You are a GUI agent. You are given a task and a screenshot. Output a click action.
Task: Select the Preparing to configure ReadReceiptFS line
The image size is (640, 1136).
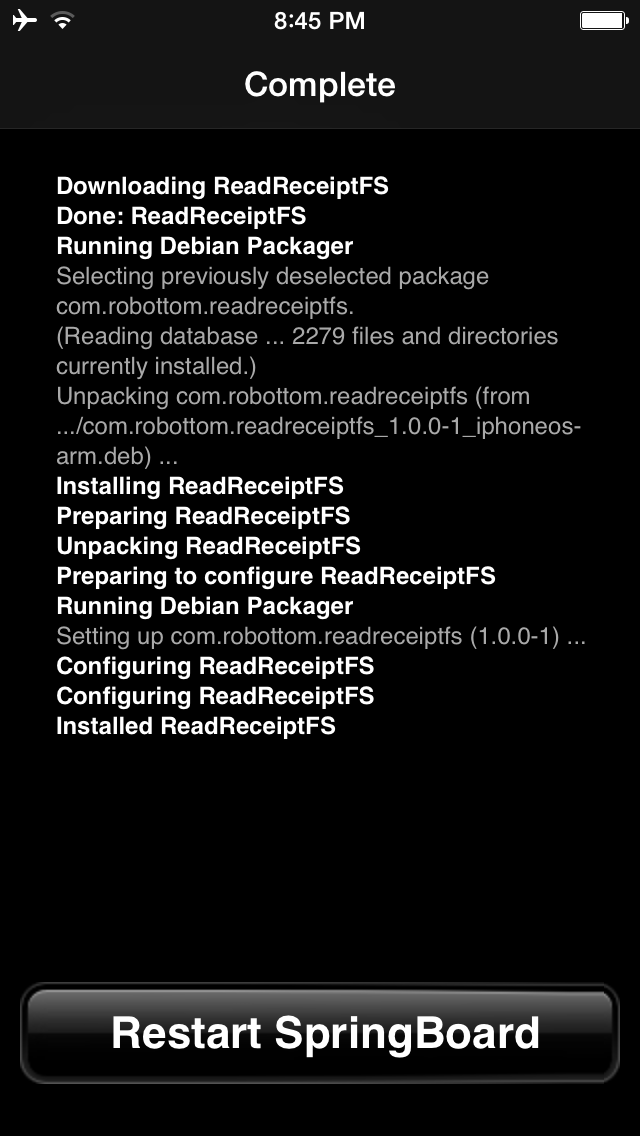click(x=273, y=577)
